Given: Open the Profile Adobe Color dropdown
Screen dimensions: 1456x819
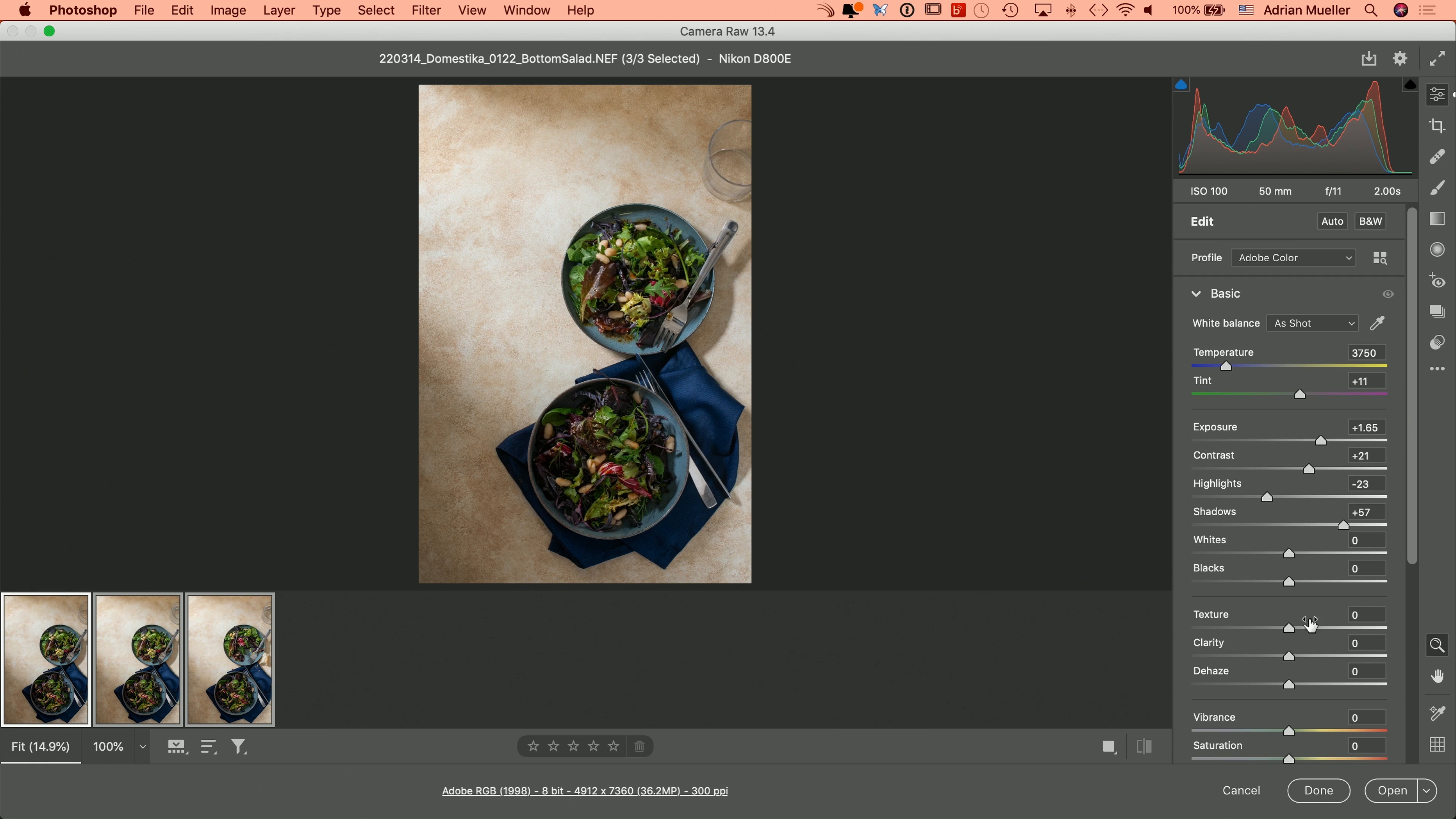Looking at the screenshot, I should coord(1293,258).
